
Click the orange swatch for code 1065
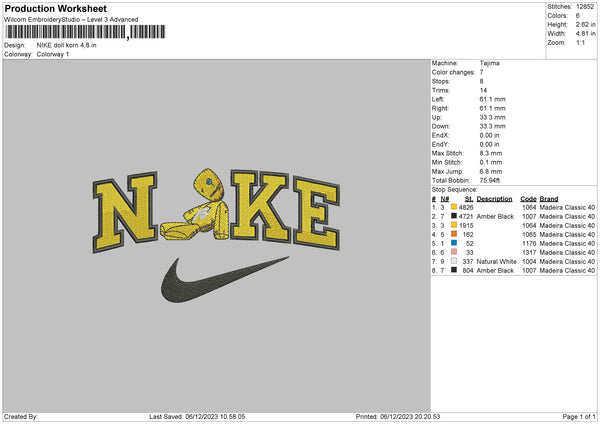(454, 234)
